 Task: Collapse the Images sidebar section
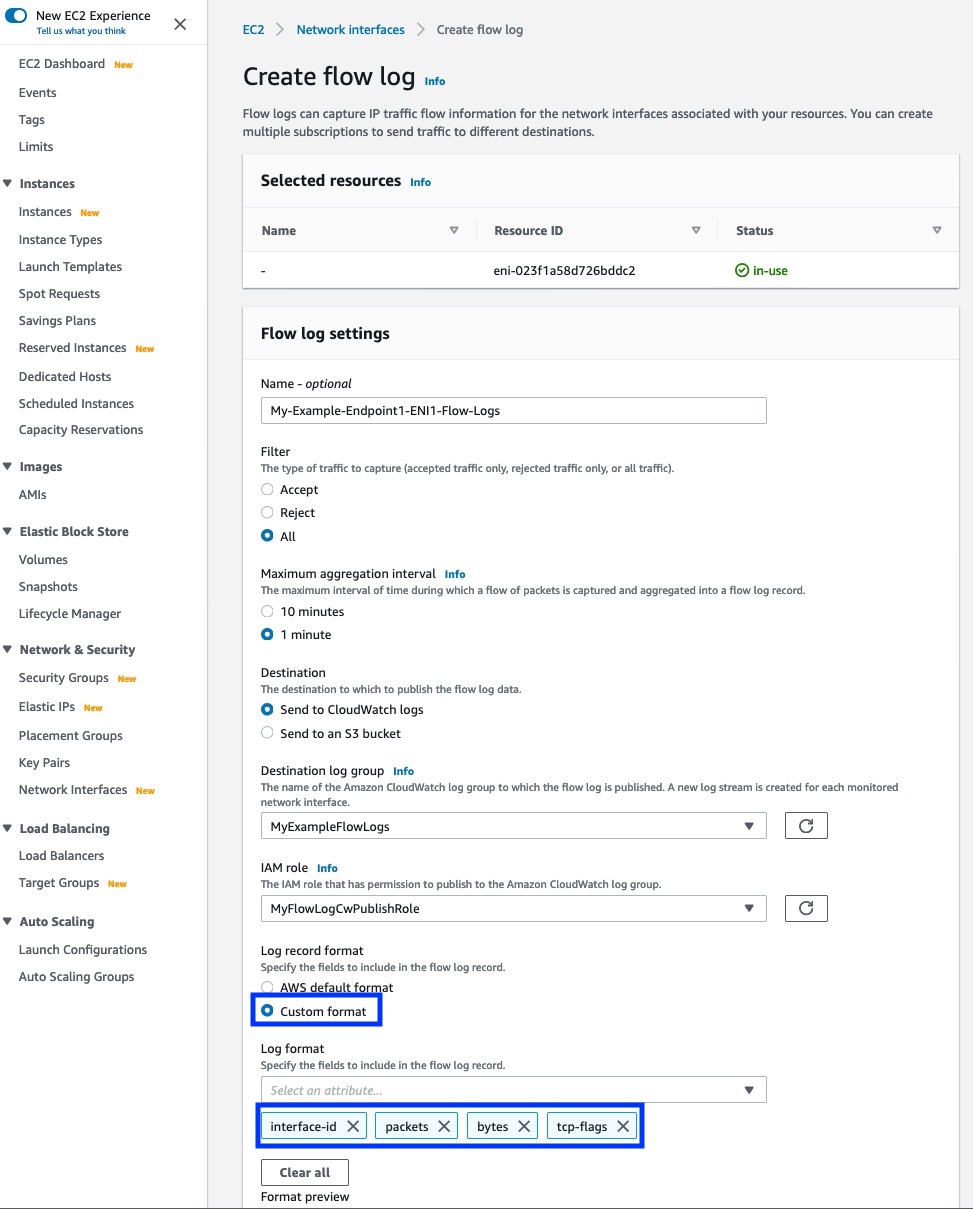click(x=9, y=467)
